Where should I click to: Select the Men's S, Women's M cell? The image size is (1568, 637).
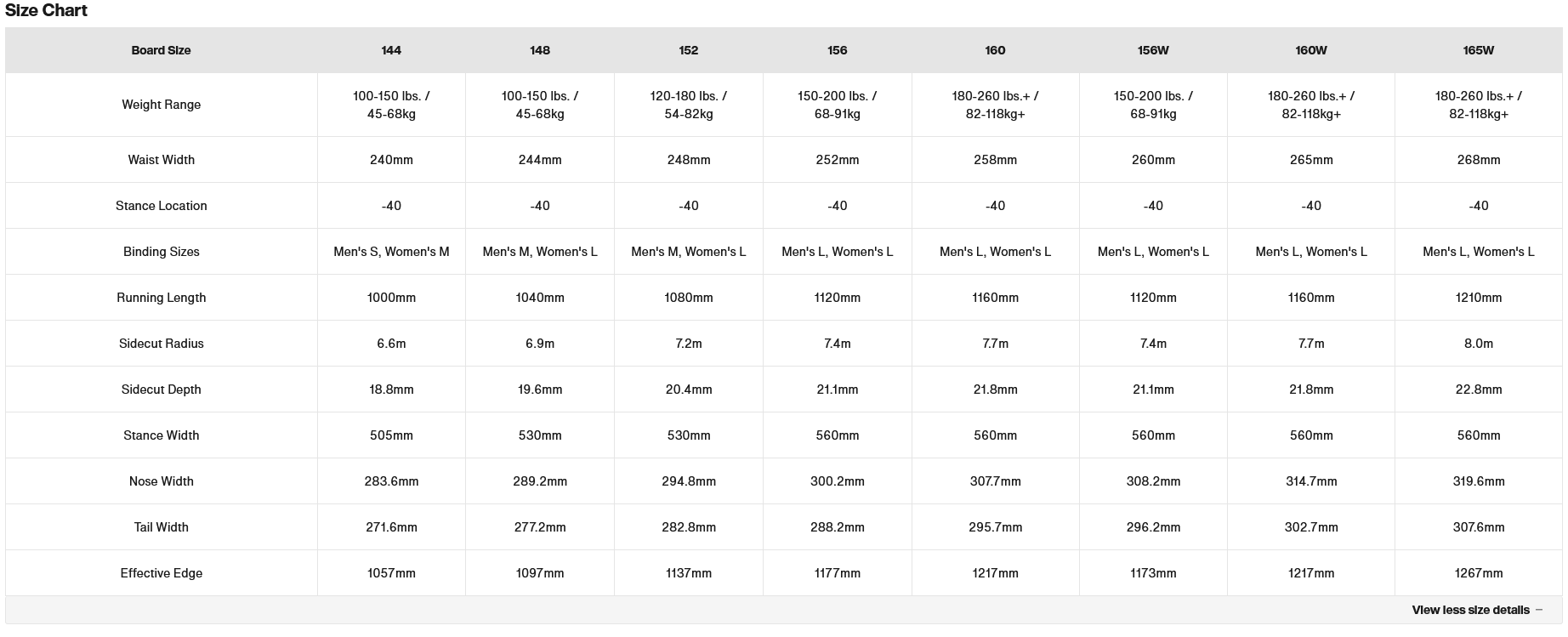tap(391, 252)
